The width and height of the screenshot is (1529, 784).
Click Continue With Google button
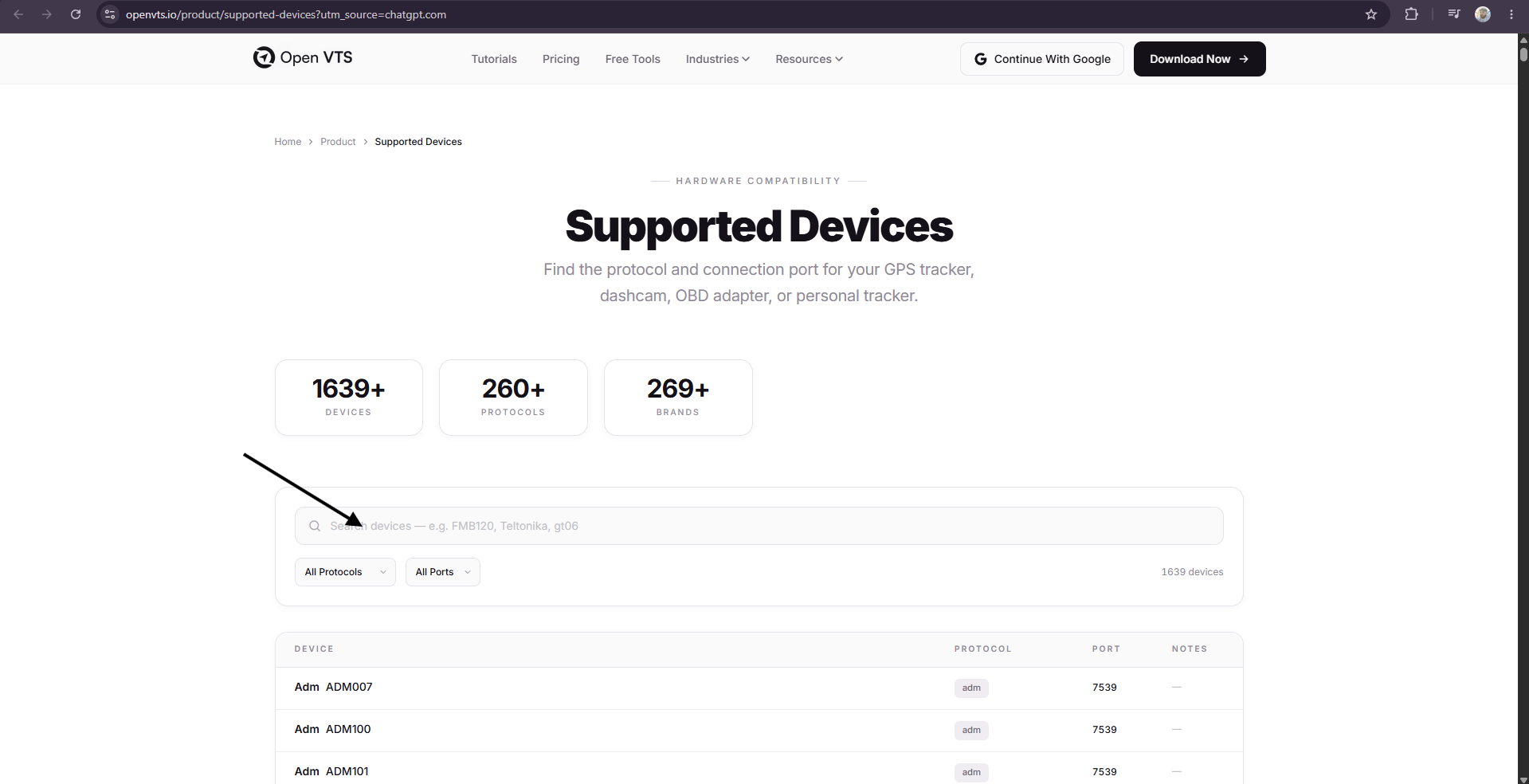tap(1042, 59)
